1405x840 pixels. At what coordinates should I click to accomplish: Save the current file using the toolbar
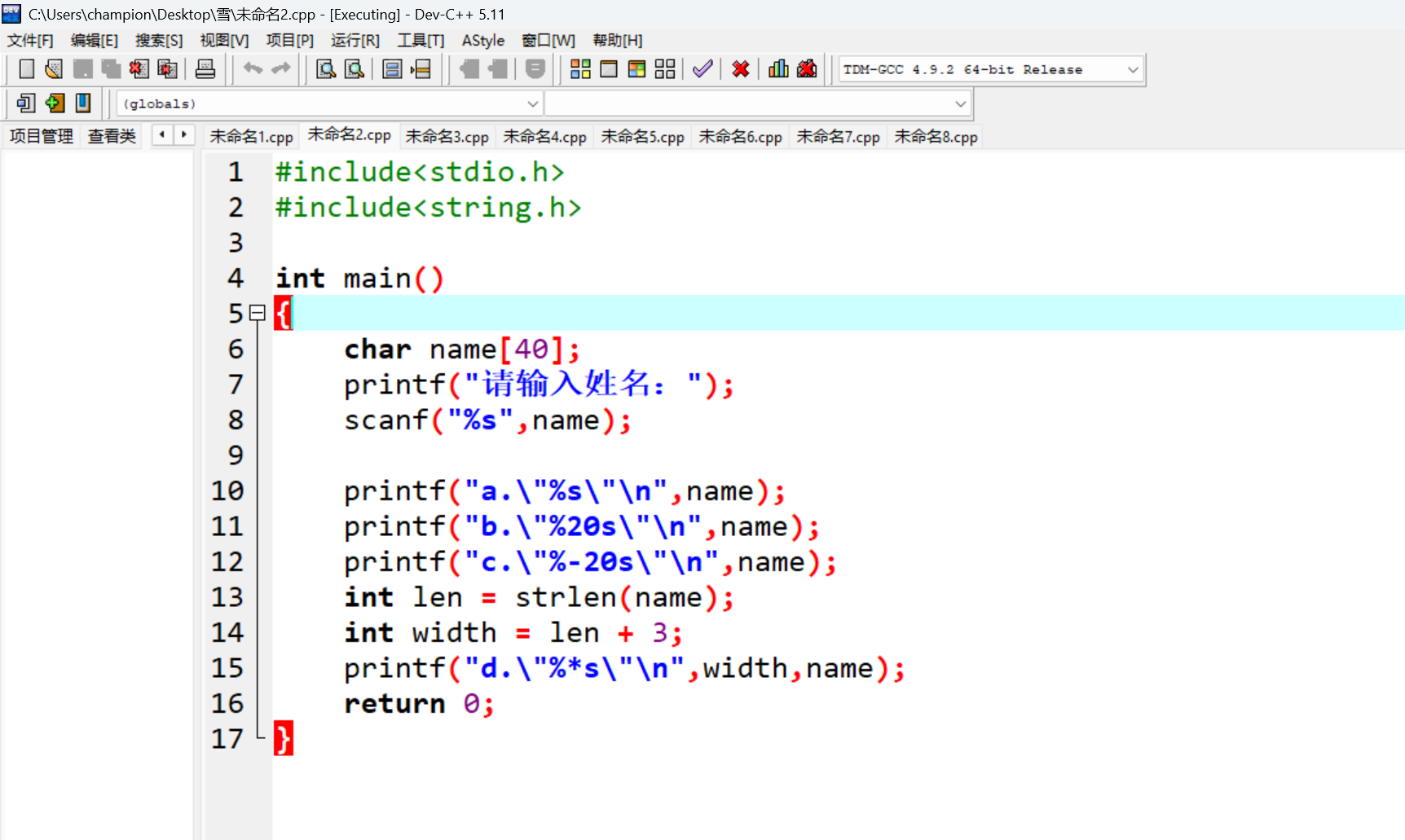point(82,69)
